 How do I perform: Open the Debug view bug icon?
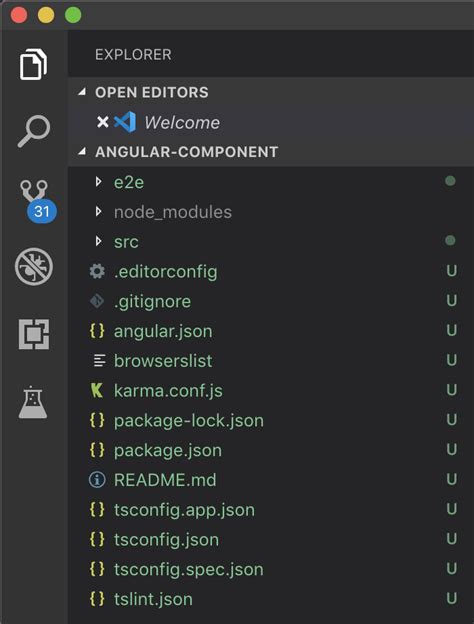click(x=34, y=267)
